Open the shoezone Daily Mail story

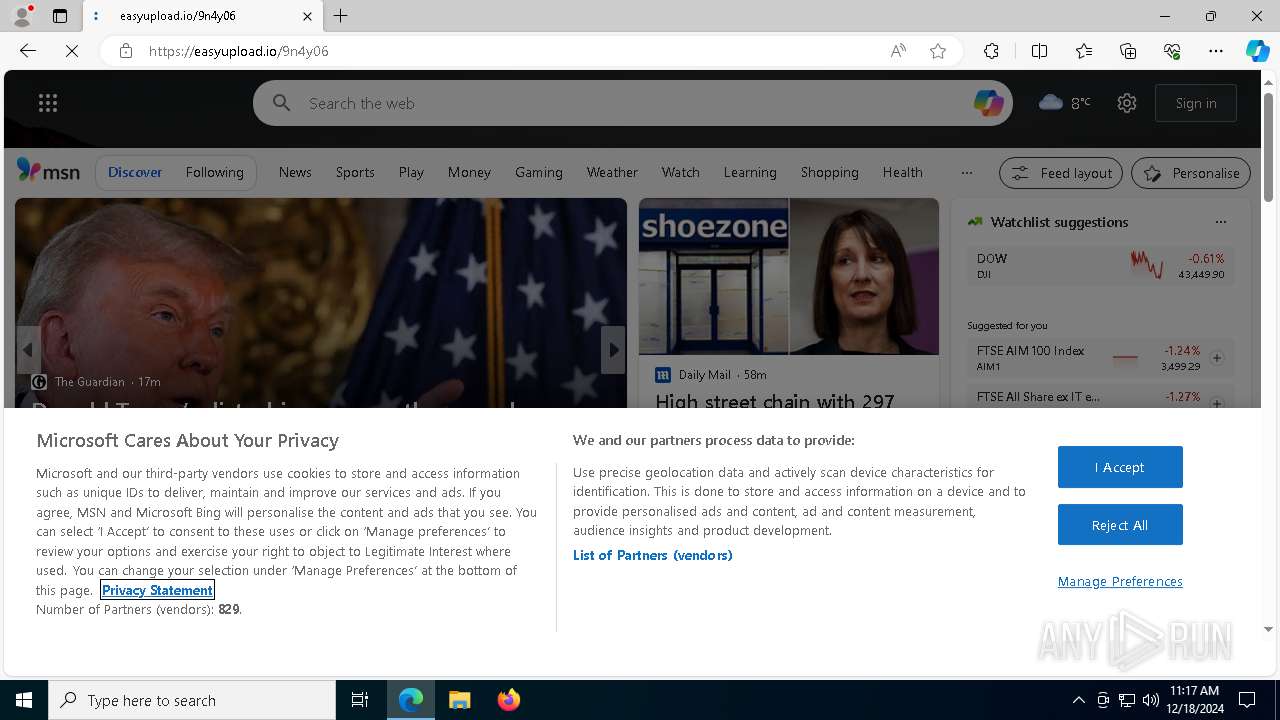pos(789,305)
